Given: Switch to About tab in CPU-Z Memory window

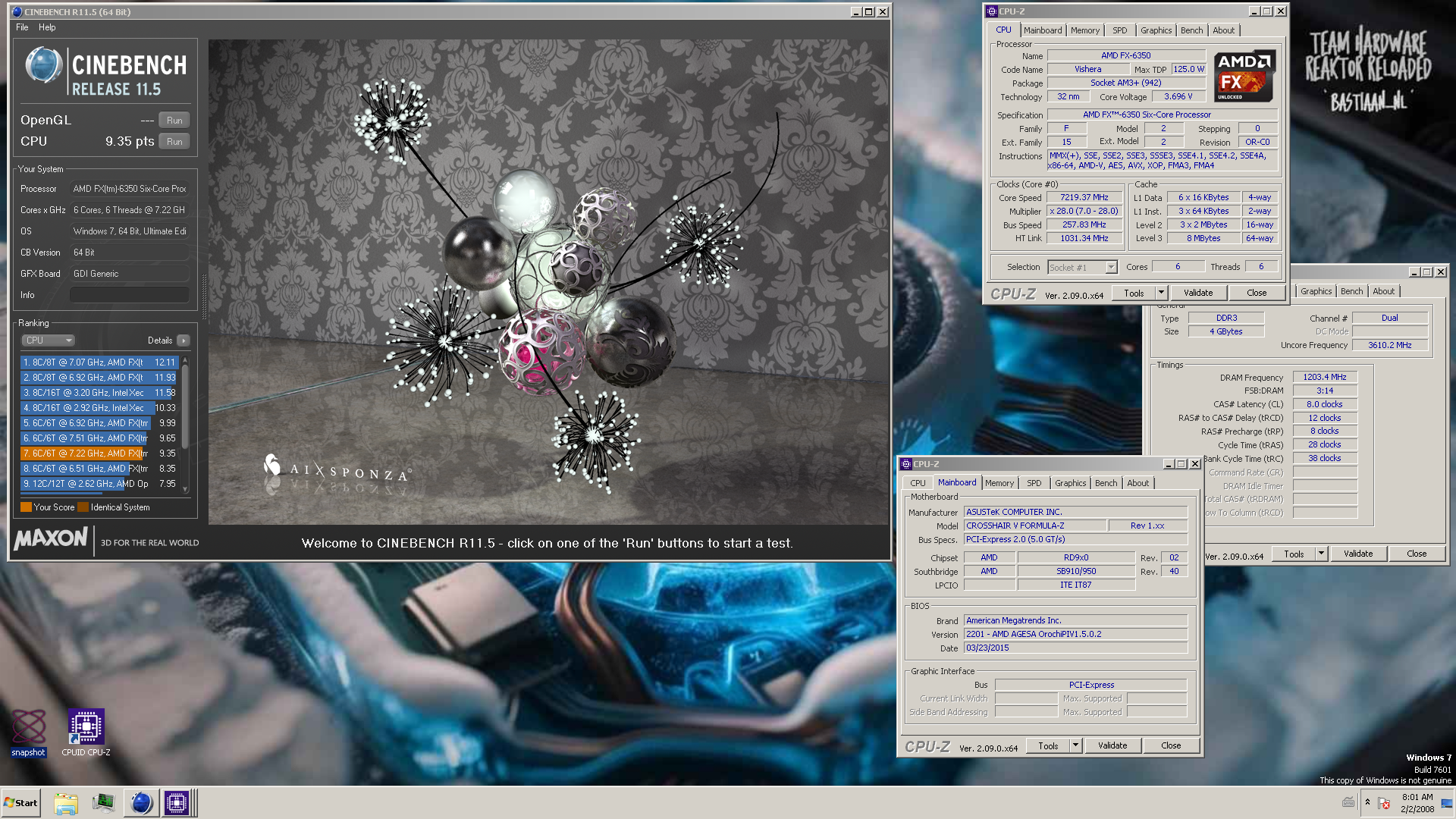Looking at the screenshot, I should [x=1384, y=291].
